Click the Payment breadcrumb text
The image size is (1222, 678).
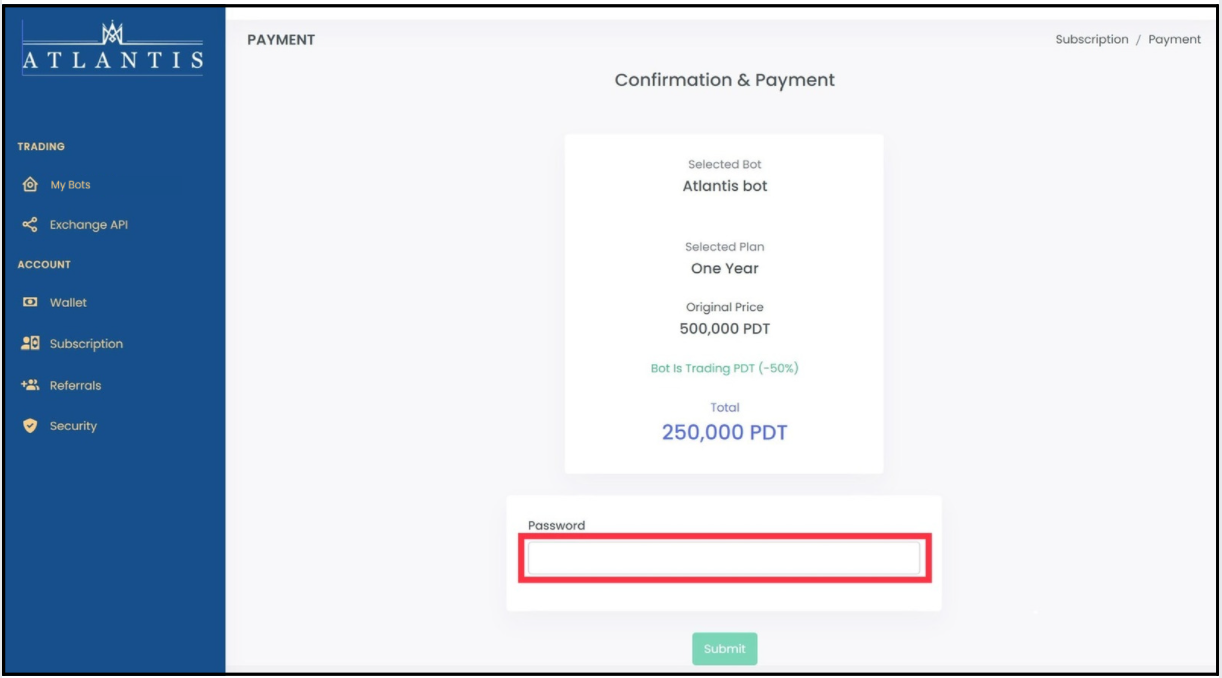point(1175,40)
